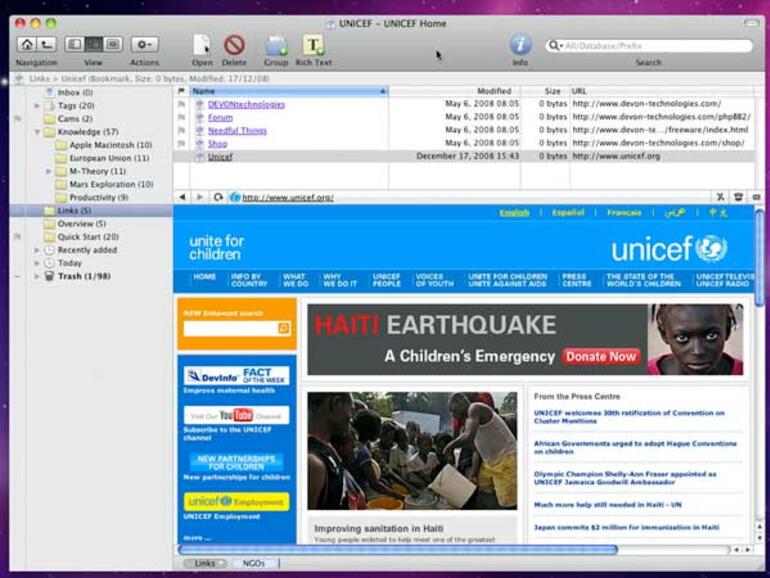The height and width of the screenshot is (578, 770).
Task: Click the Donate Now button
Action: 600,356
